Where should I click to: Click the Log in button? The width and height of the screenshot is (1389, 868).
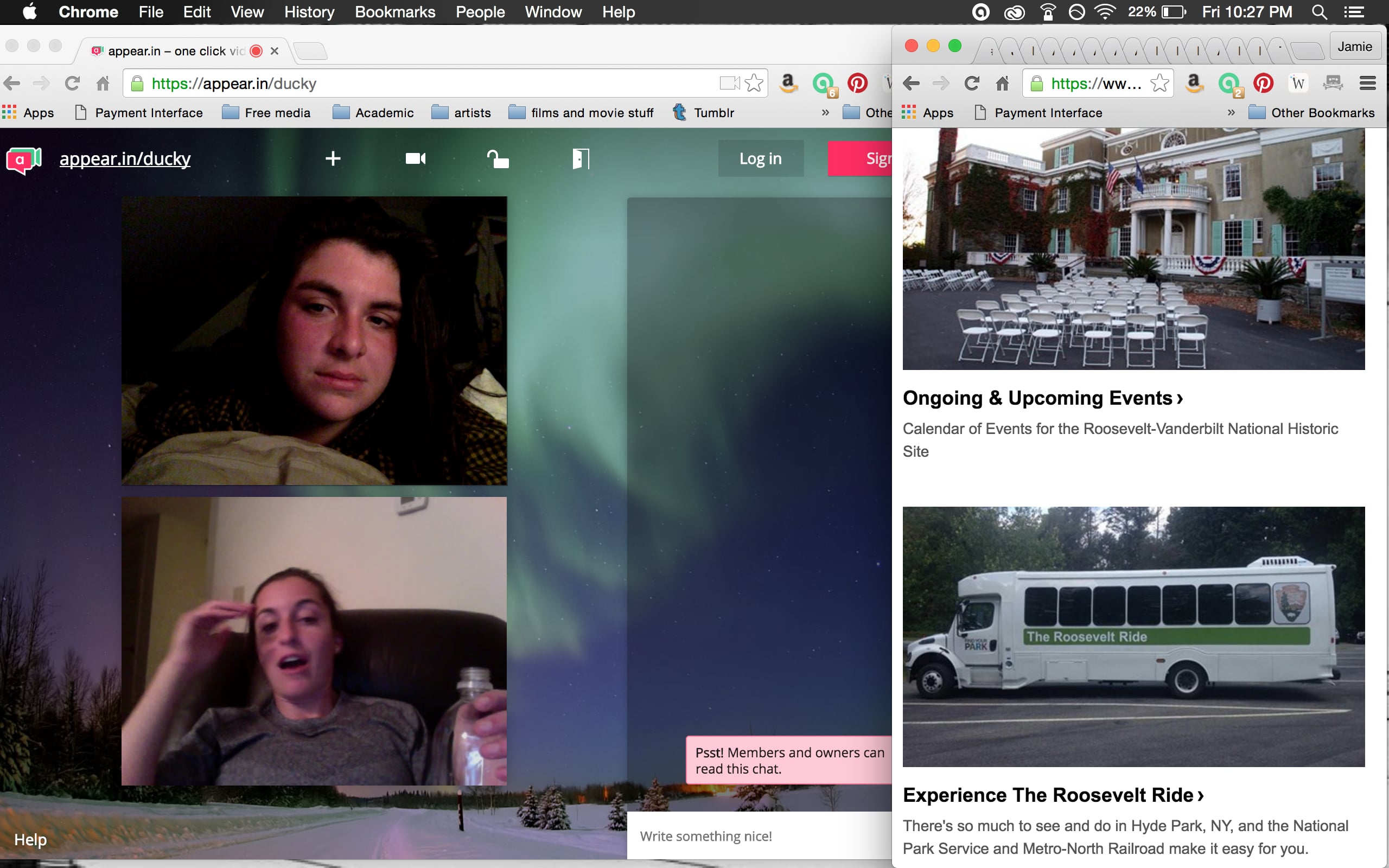point(761,158)
